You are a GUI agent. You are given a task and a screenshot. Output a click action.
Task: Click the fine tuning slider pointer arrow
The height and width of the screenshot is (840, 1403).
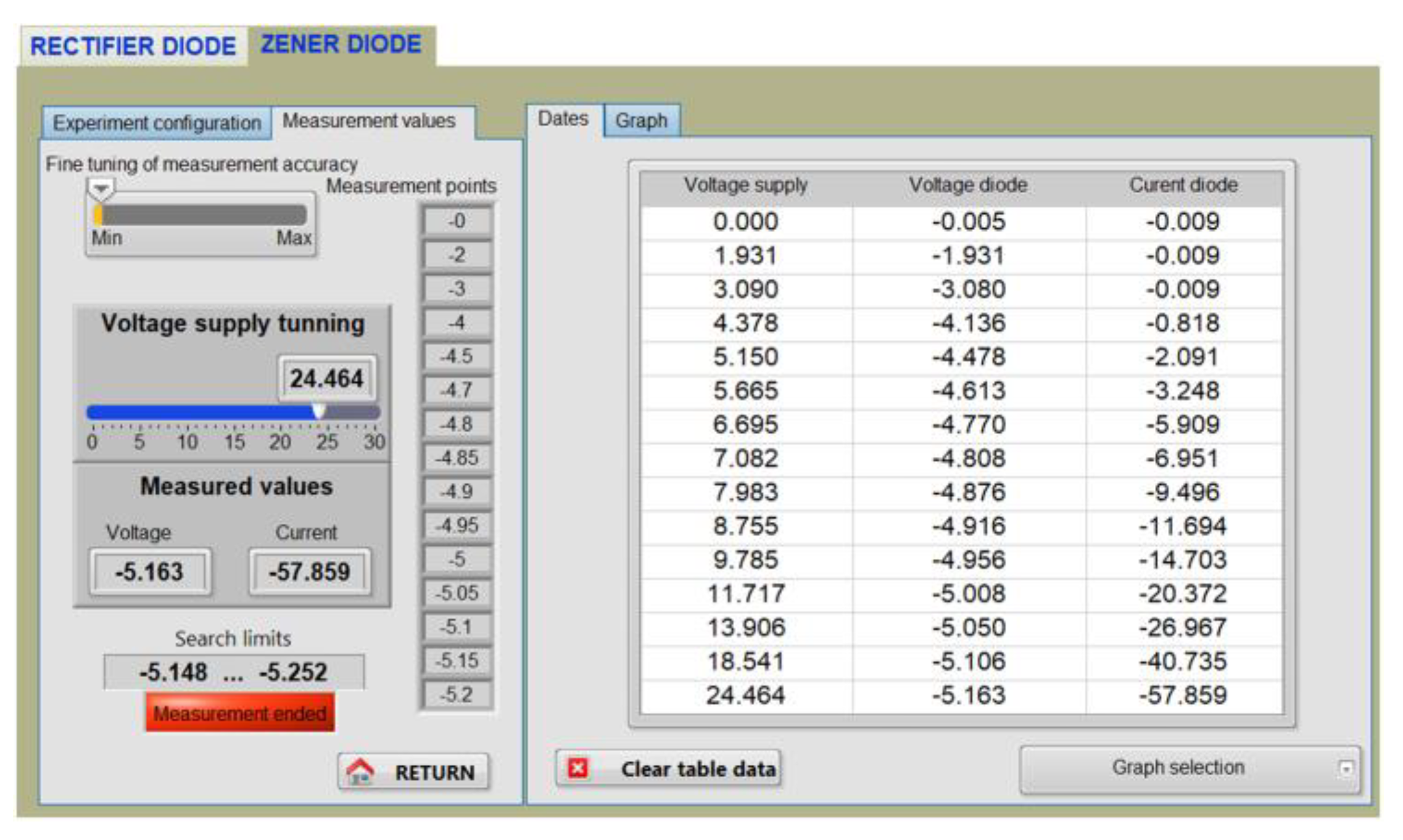(101, 189)
